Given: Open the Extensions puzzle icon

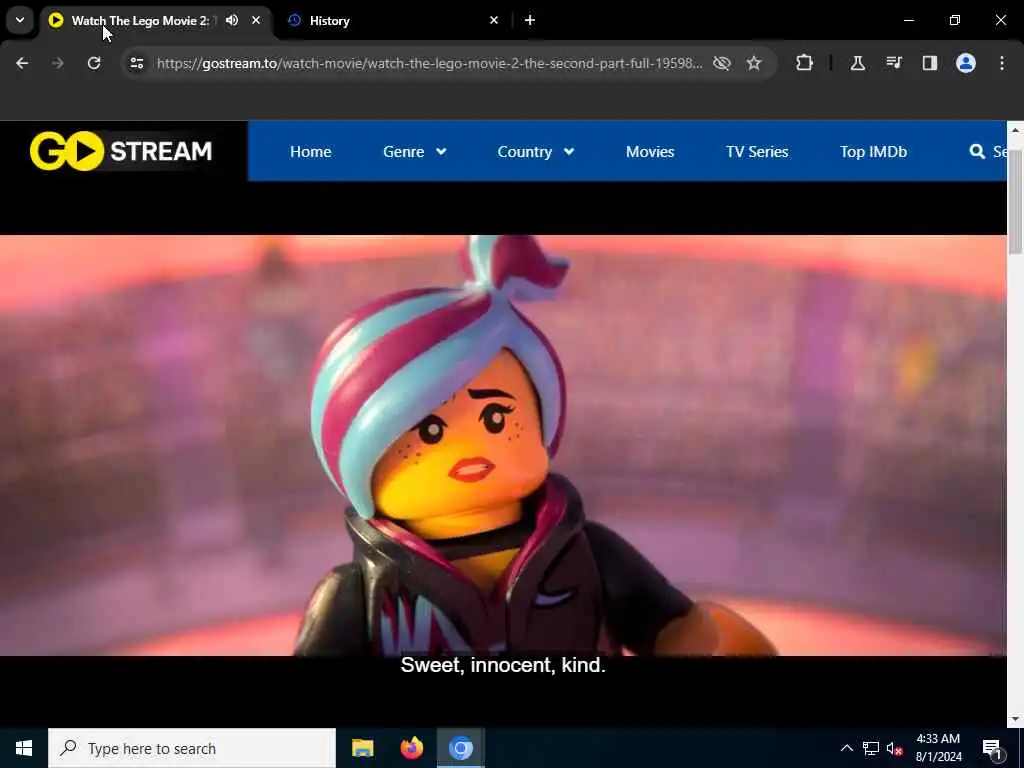Looking at the screenshot, I should (x=805, y=63).
